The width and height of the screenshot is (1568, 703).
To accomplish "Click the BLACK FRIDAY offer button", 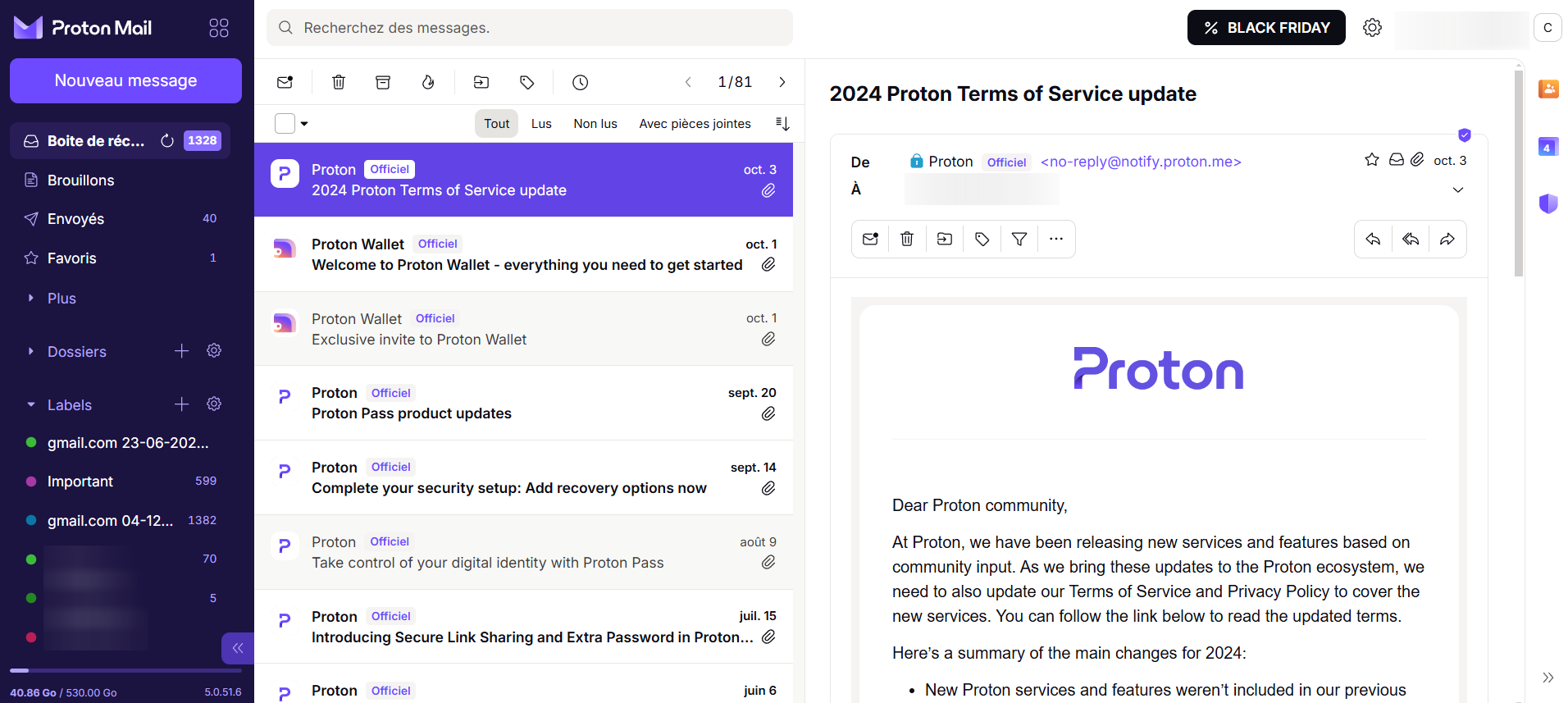I will pos(1266,28).
